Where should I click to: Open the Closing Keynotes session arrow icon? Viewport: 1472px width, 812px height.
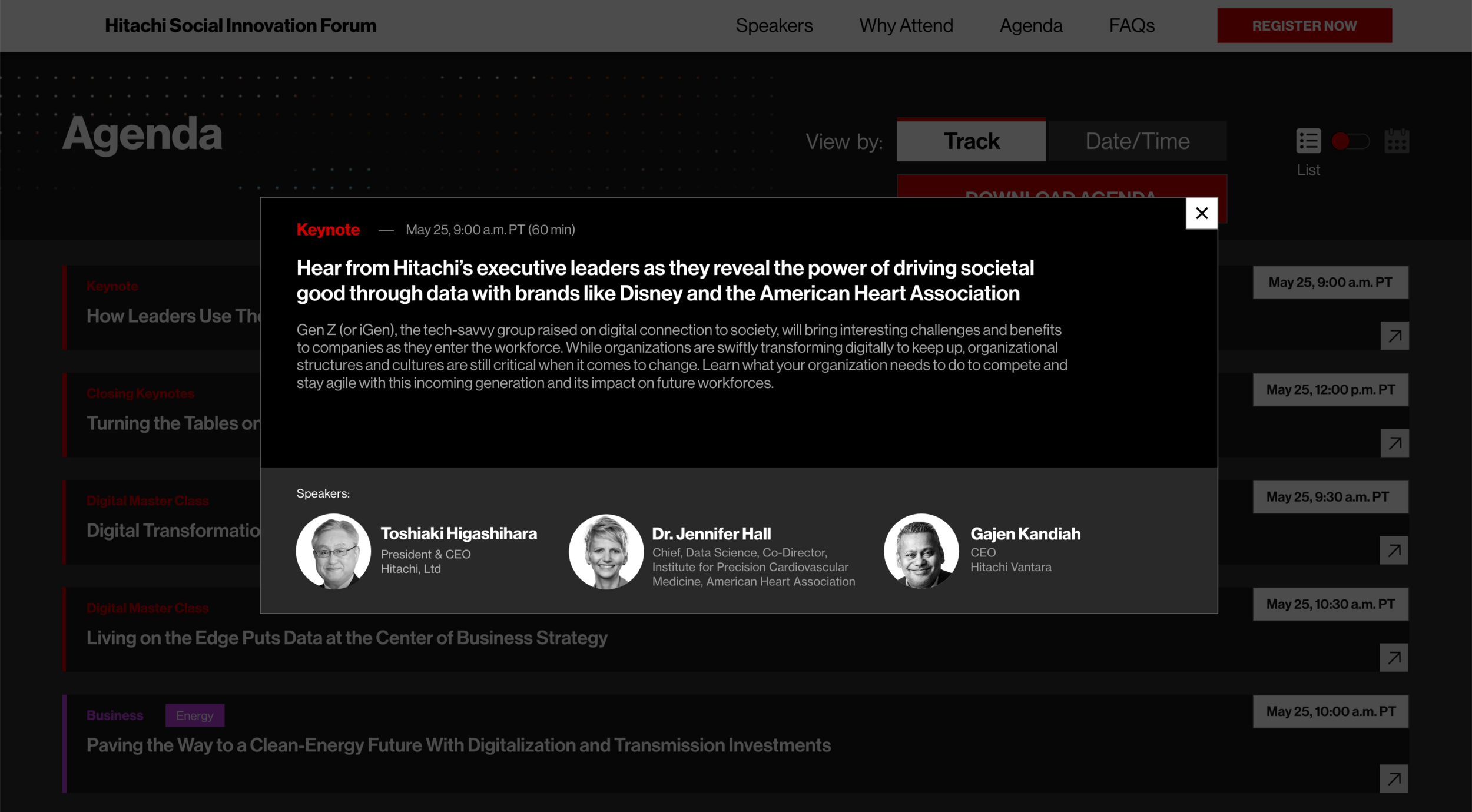(x=1394, y=443)
